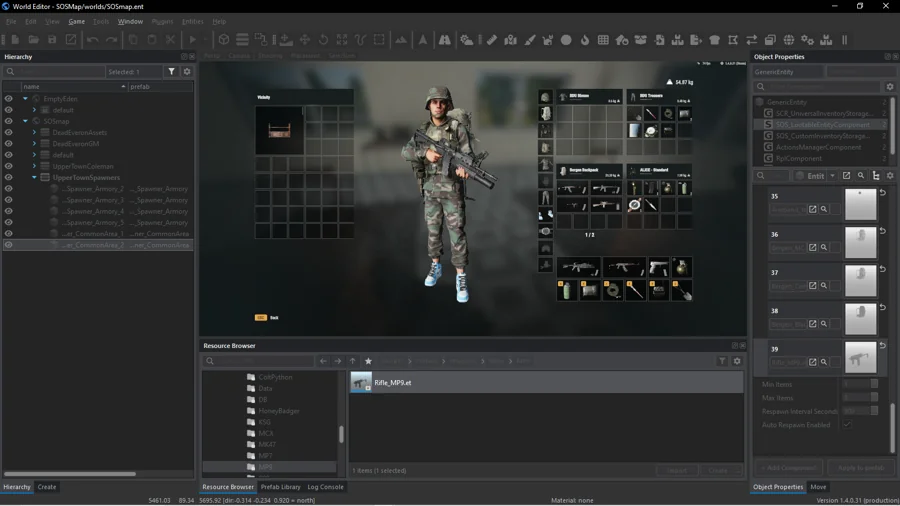Expand the default layer under EmptyEden

click(x=34, y=110)
